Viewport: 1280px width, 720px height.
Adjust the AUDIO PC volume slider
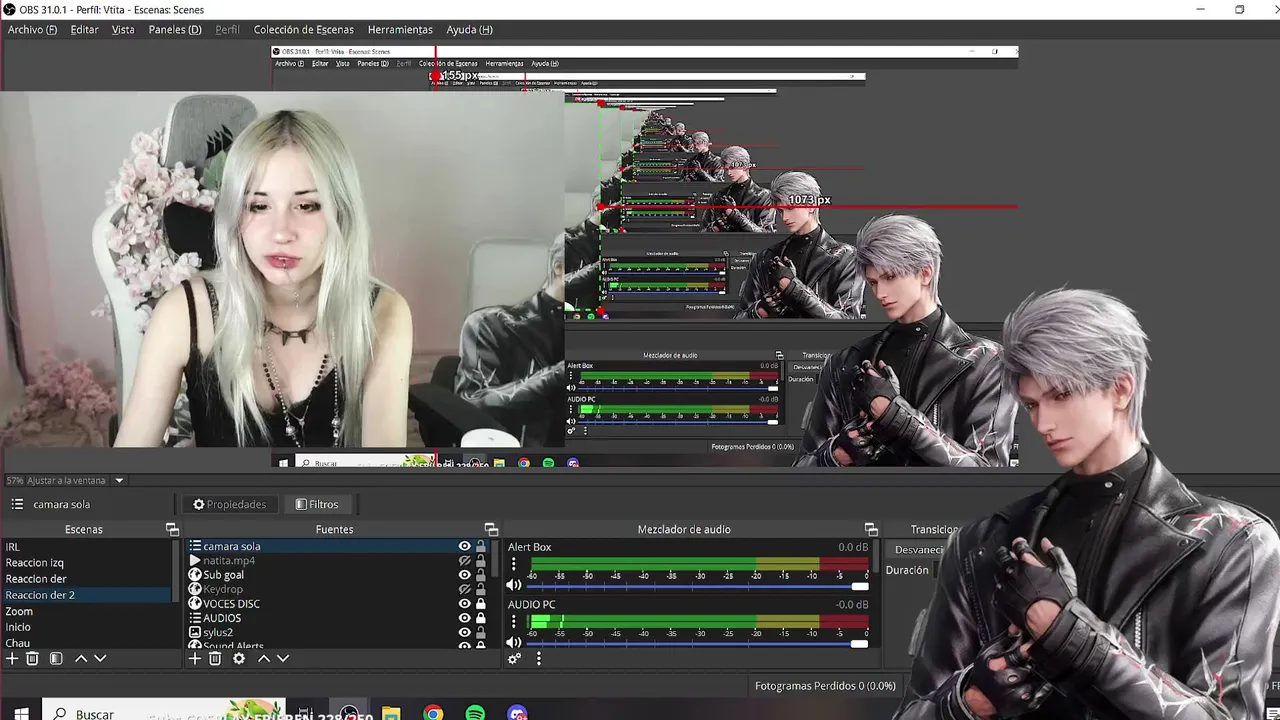tap(697, 643)
